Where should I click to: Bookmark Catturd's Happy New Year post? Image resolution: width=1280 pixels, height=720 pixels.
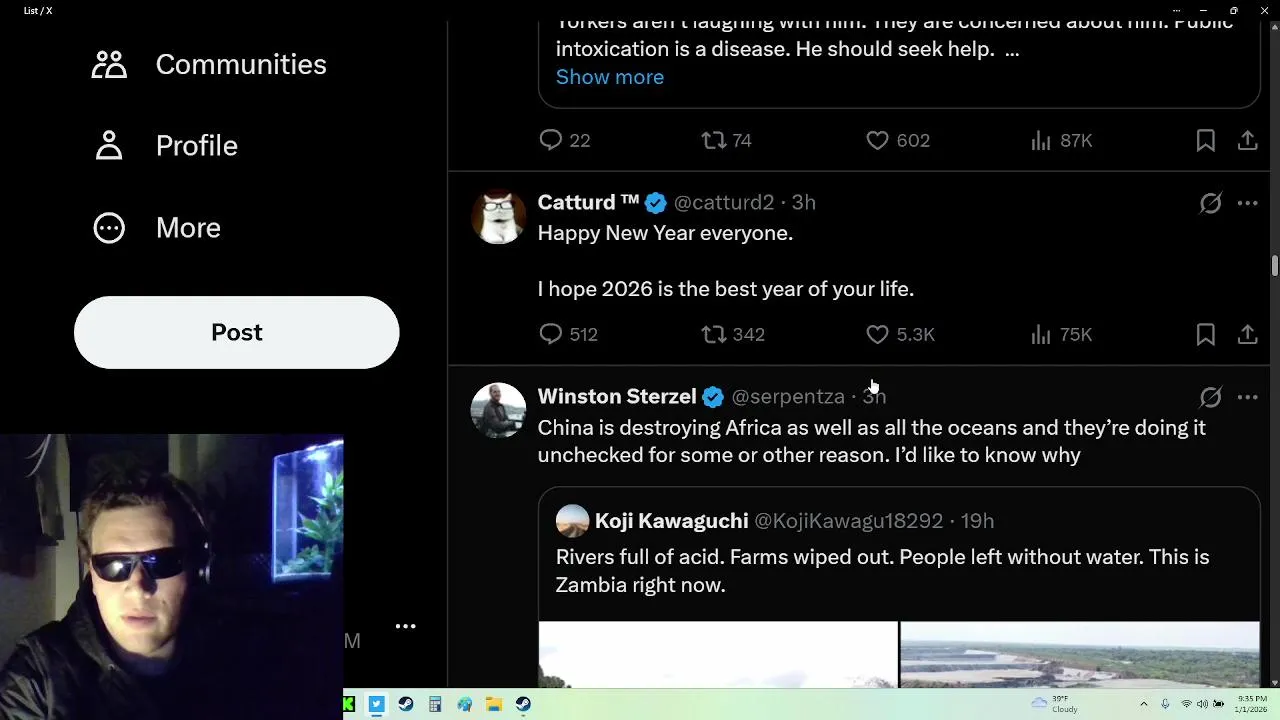1205,334
